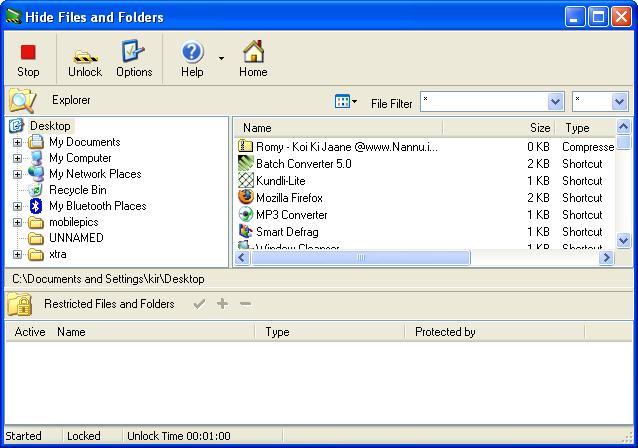
Task: Click the My Computer icon in tree
Action: click(36, 158)
